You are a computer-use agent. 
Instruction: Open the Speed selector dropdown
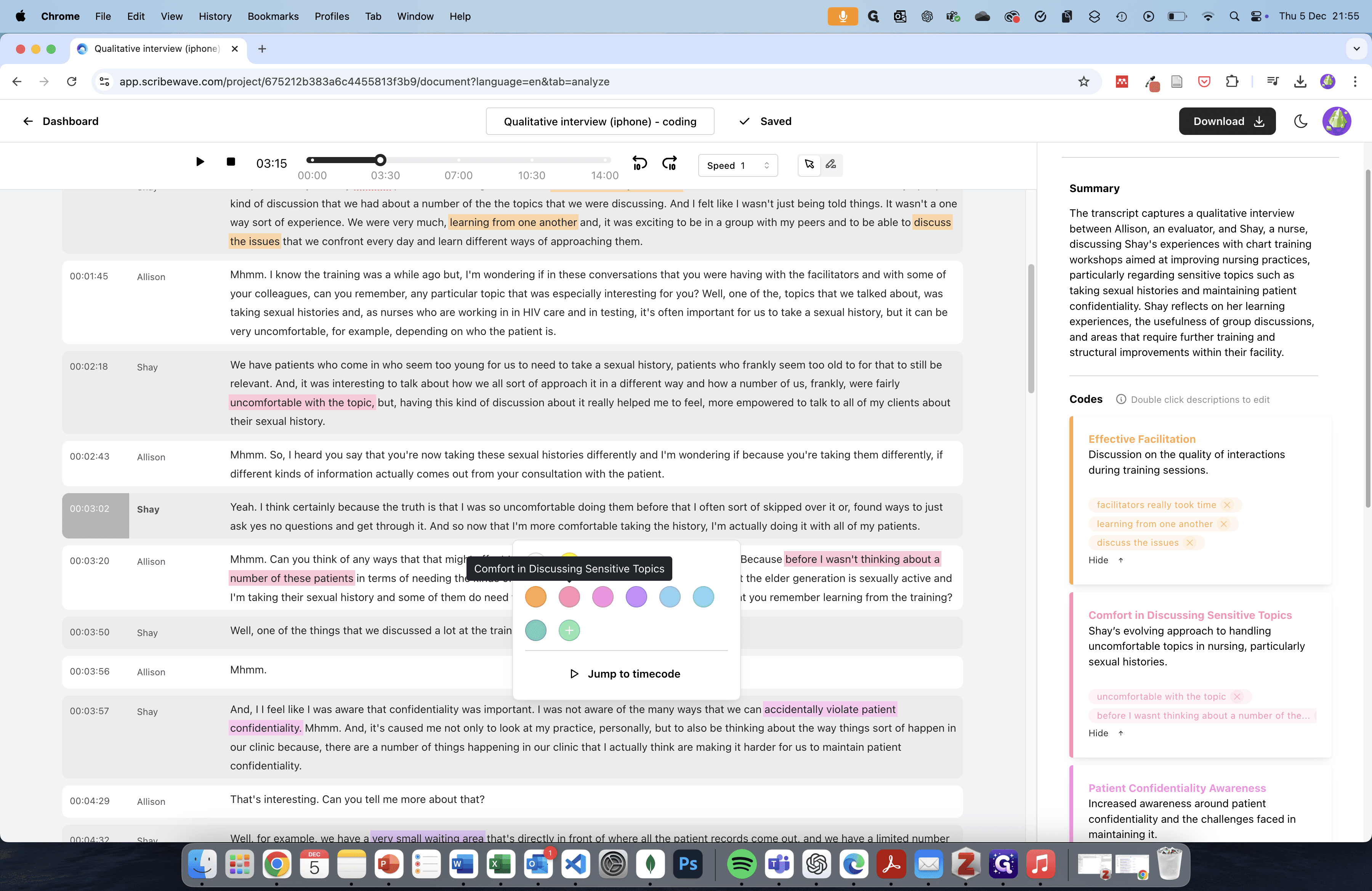click(737, 165)
